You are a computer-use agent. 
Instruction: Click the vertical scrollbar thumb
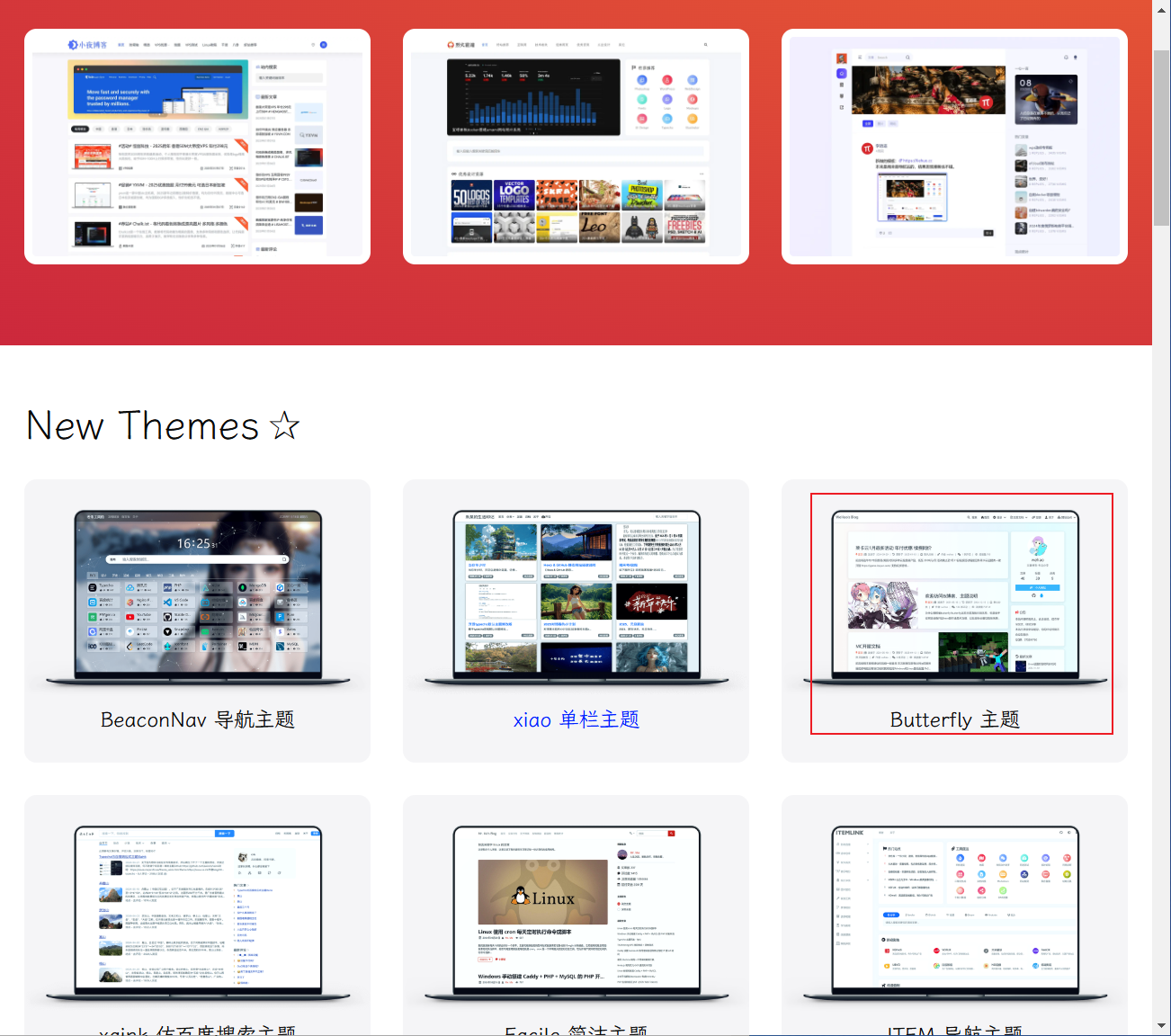[x=1161, y=135]
